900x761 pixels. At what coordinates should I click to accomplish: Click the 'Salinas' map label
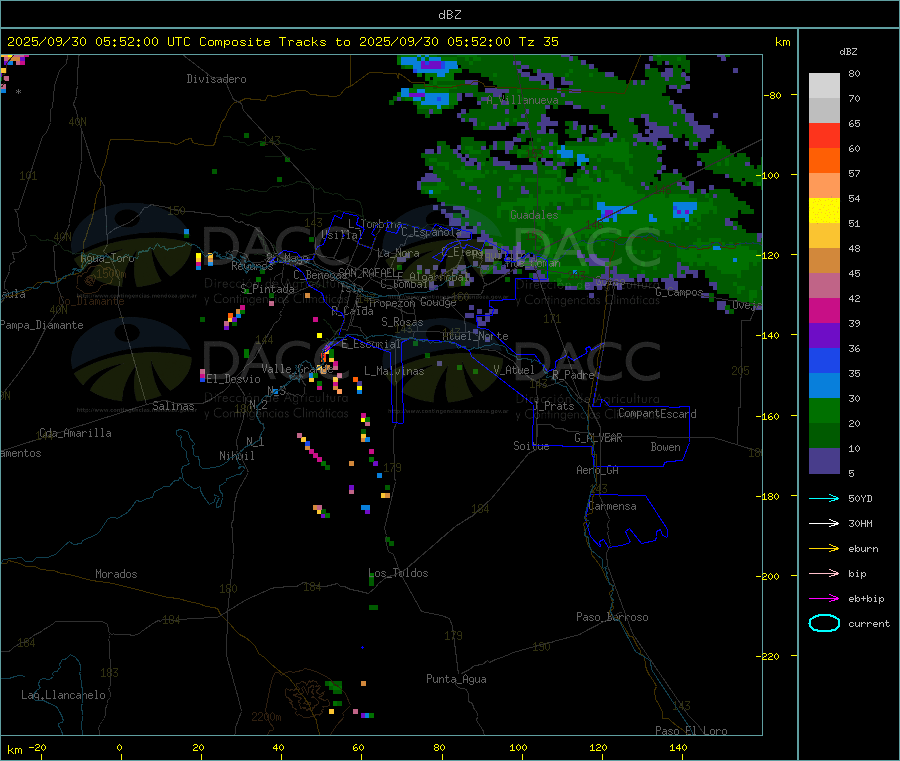tap(173, 406)
